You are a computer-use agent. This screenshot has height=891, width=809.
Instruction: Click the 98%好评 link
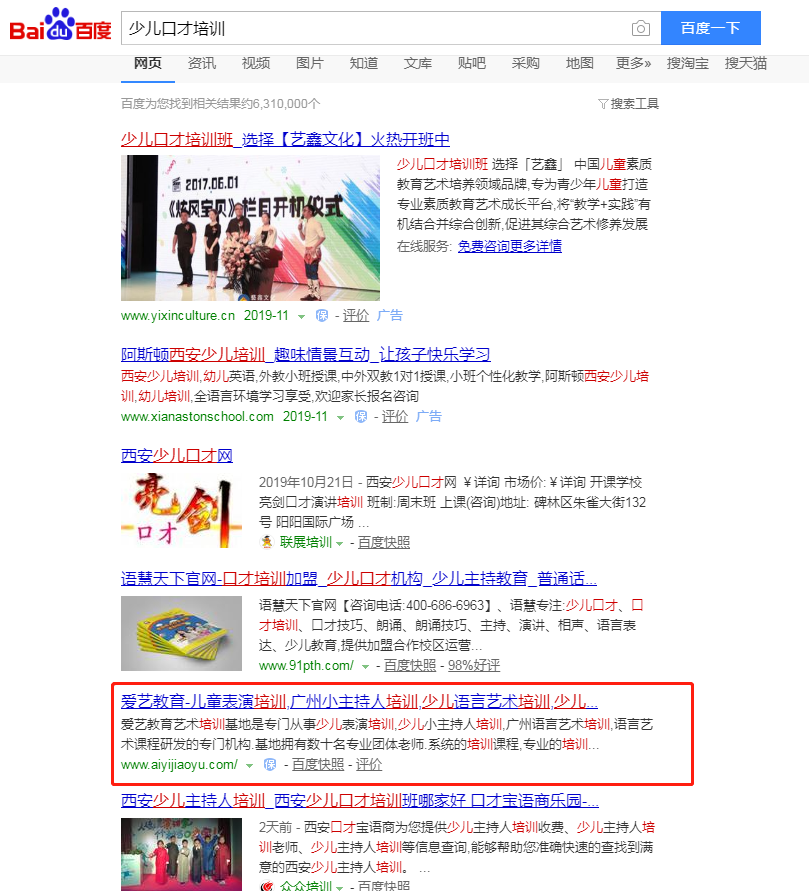(474, 665)
